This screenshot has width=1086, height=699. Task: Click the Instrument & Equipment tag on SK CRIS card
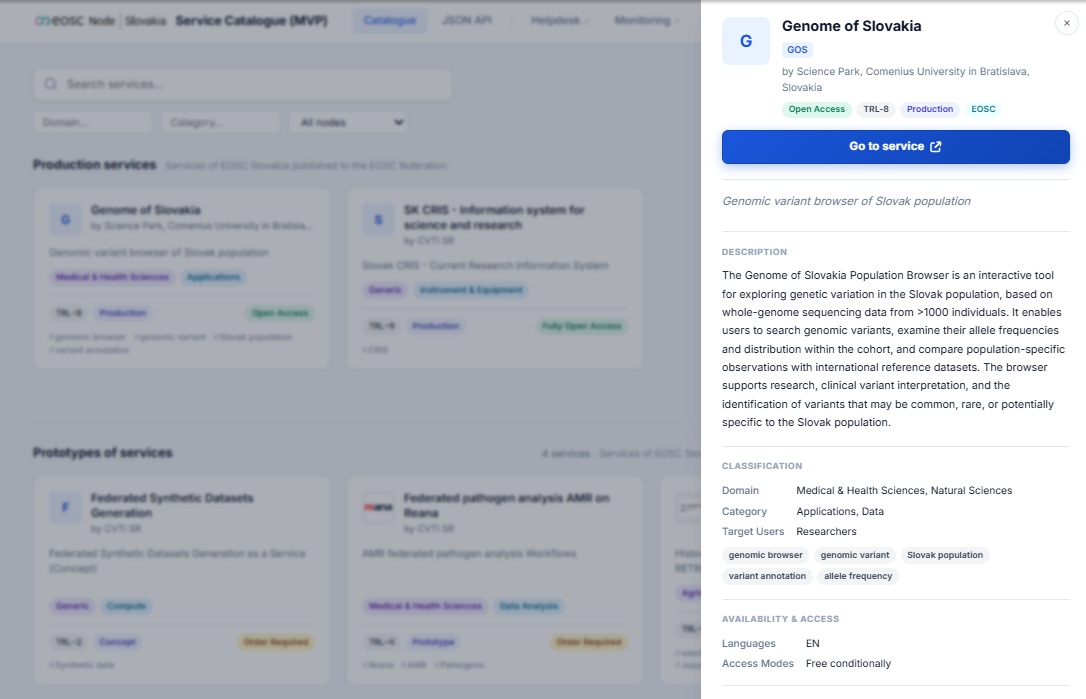coord(471,290)
